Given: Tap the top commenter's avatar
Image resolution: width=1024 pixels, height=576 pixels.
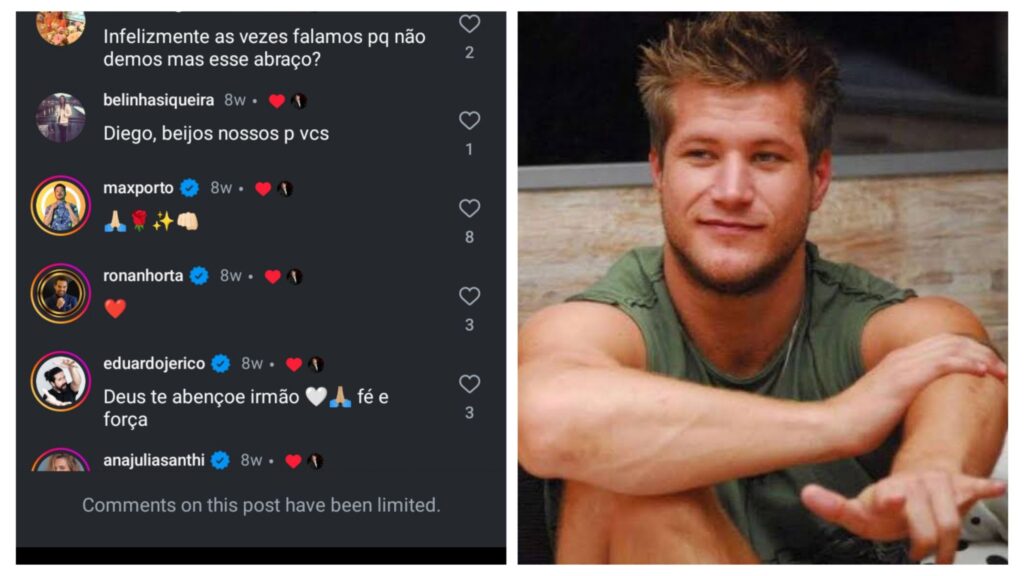Looking at the screenshot, I should point(61,28).
